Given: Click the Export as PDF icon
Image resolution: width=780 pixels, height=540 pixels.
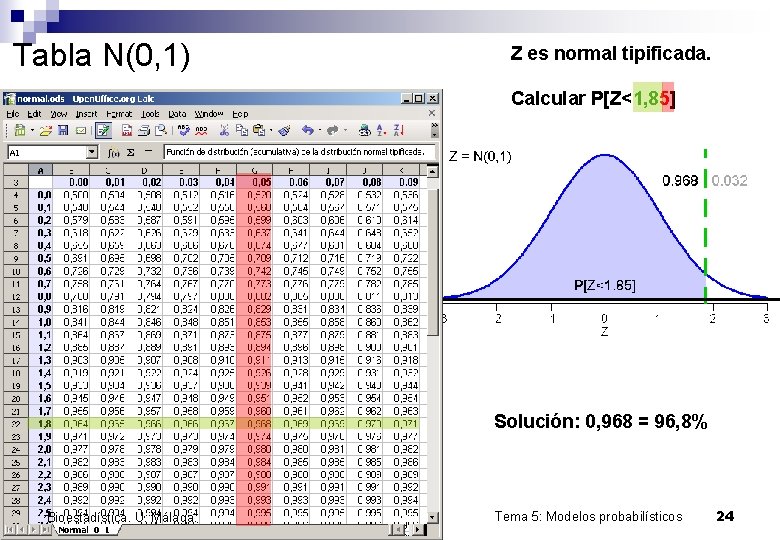Looking at the screenshot, I should [x=127, y=130].
